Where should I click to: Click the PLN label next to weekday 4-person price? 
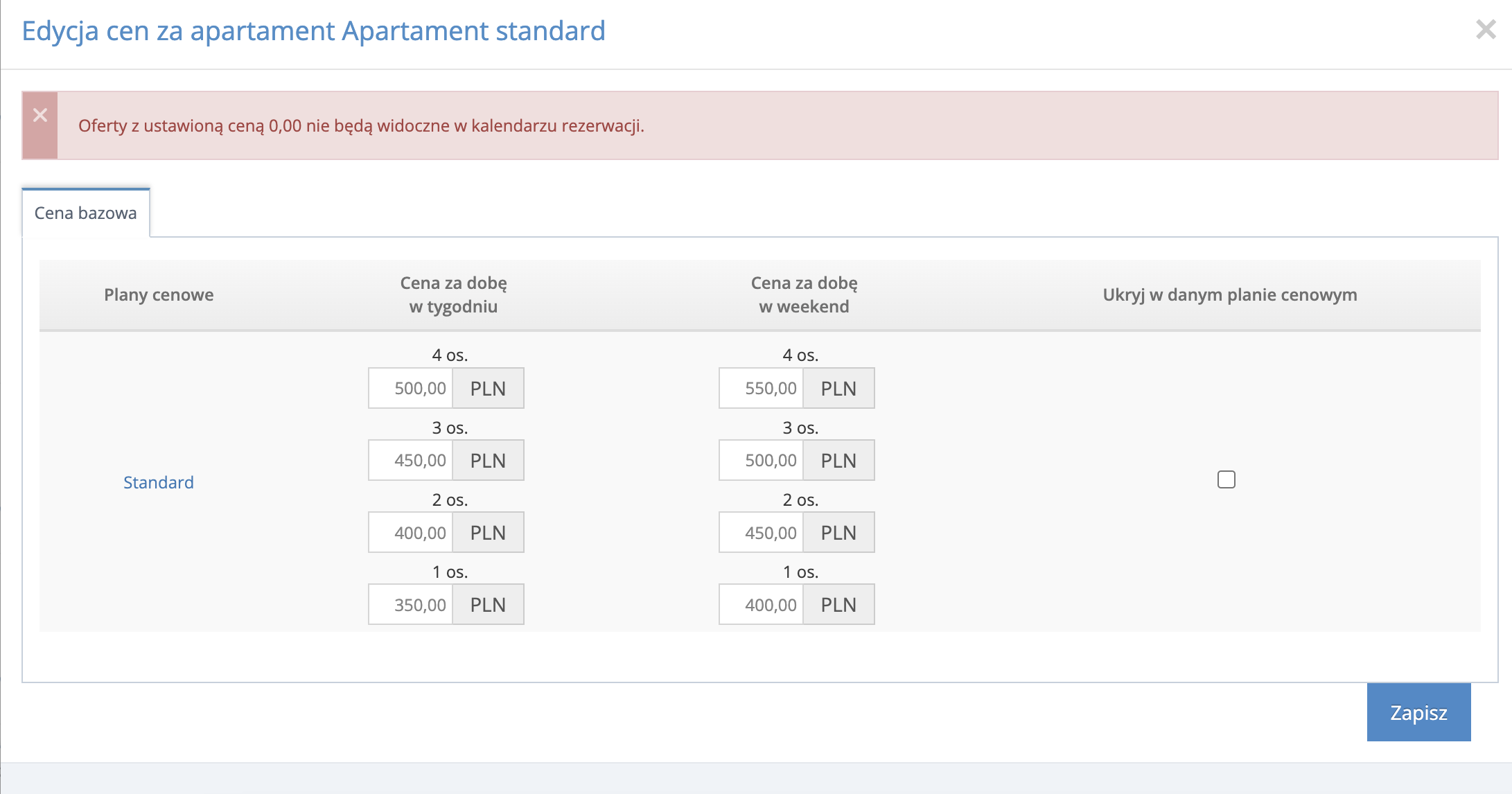(488, 388)
